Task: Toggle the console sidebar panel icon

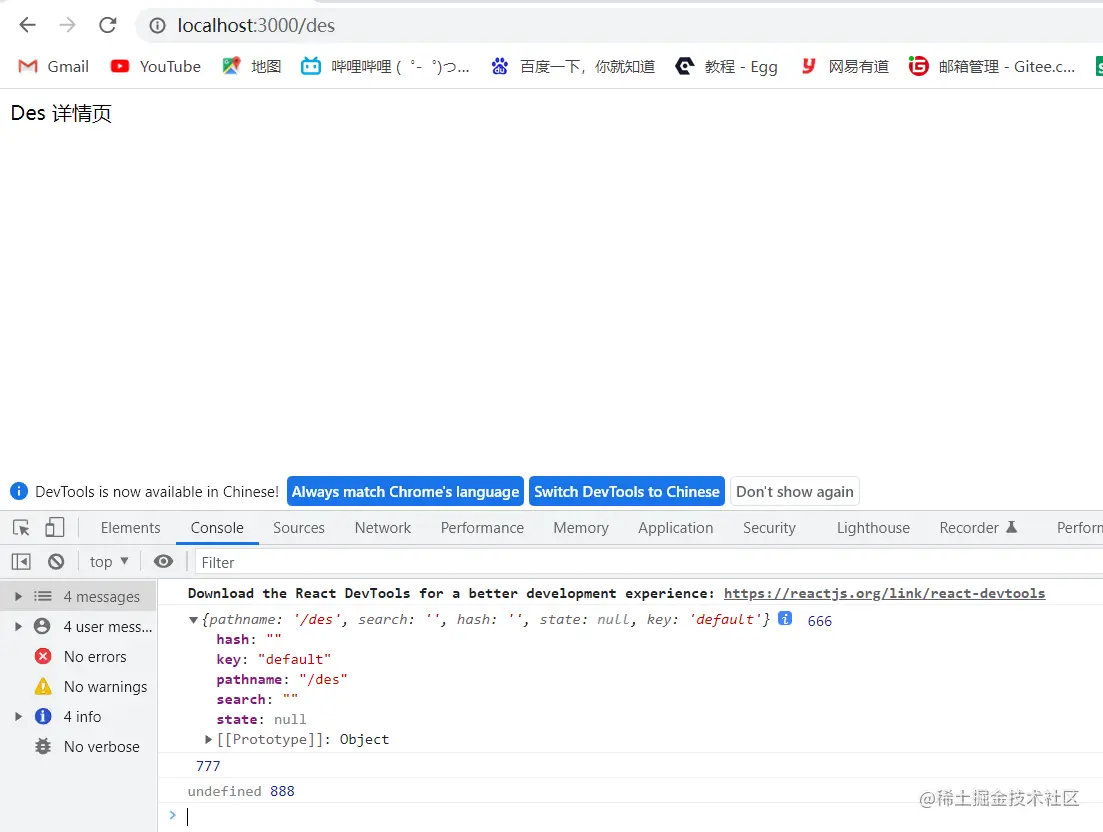Action: tap(21, 561)
